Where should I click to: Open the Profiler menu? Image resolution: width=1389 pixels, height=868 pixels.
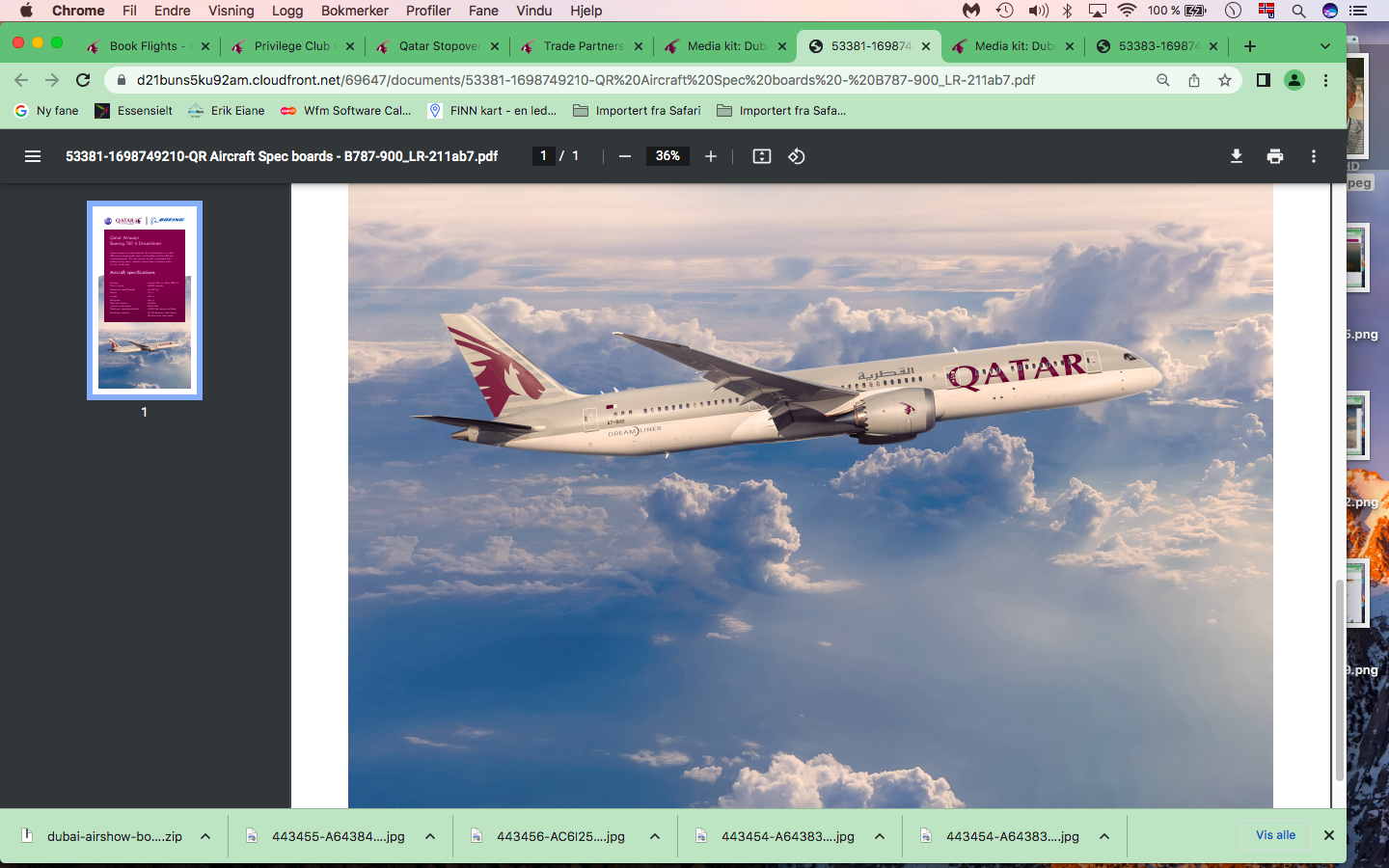click(428, 11)
